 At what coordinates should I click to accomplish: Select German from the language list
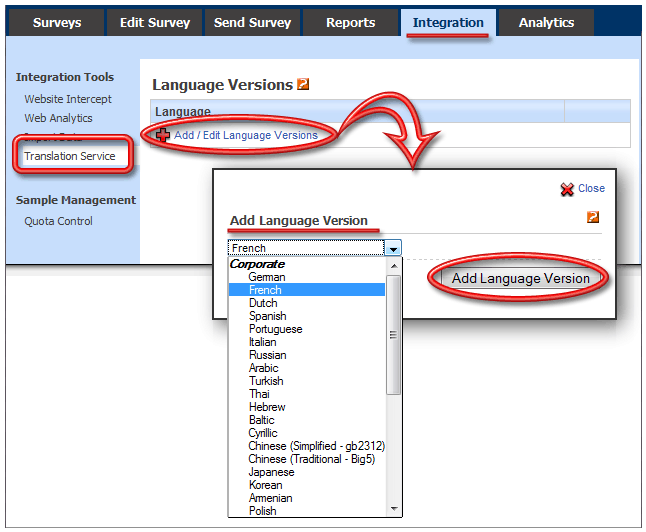267,277
